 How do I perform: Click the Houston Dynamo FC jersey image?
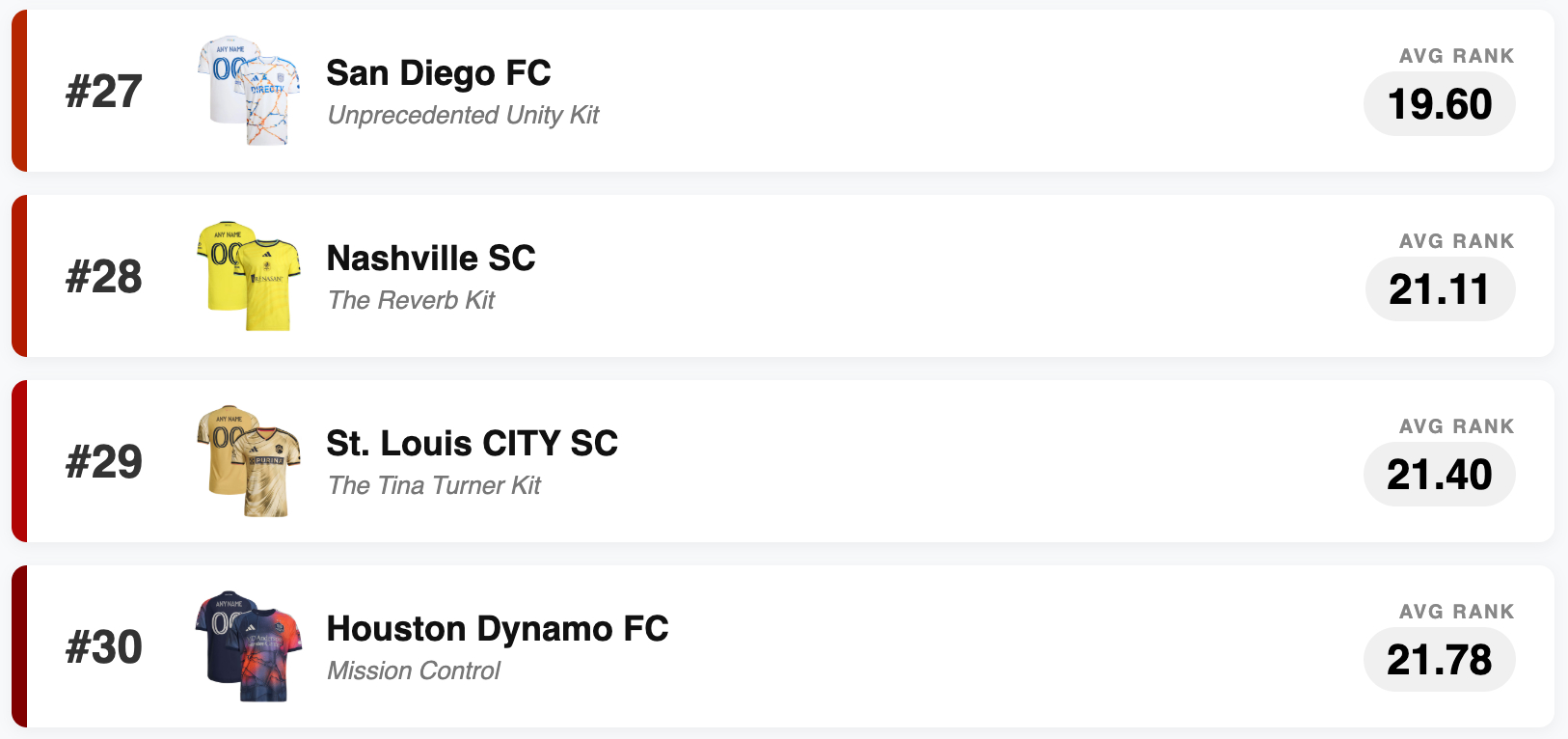click(x=249, y=646)
